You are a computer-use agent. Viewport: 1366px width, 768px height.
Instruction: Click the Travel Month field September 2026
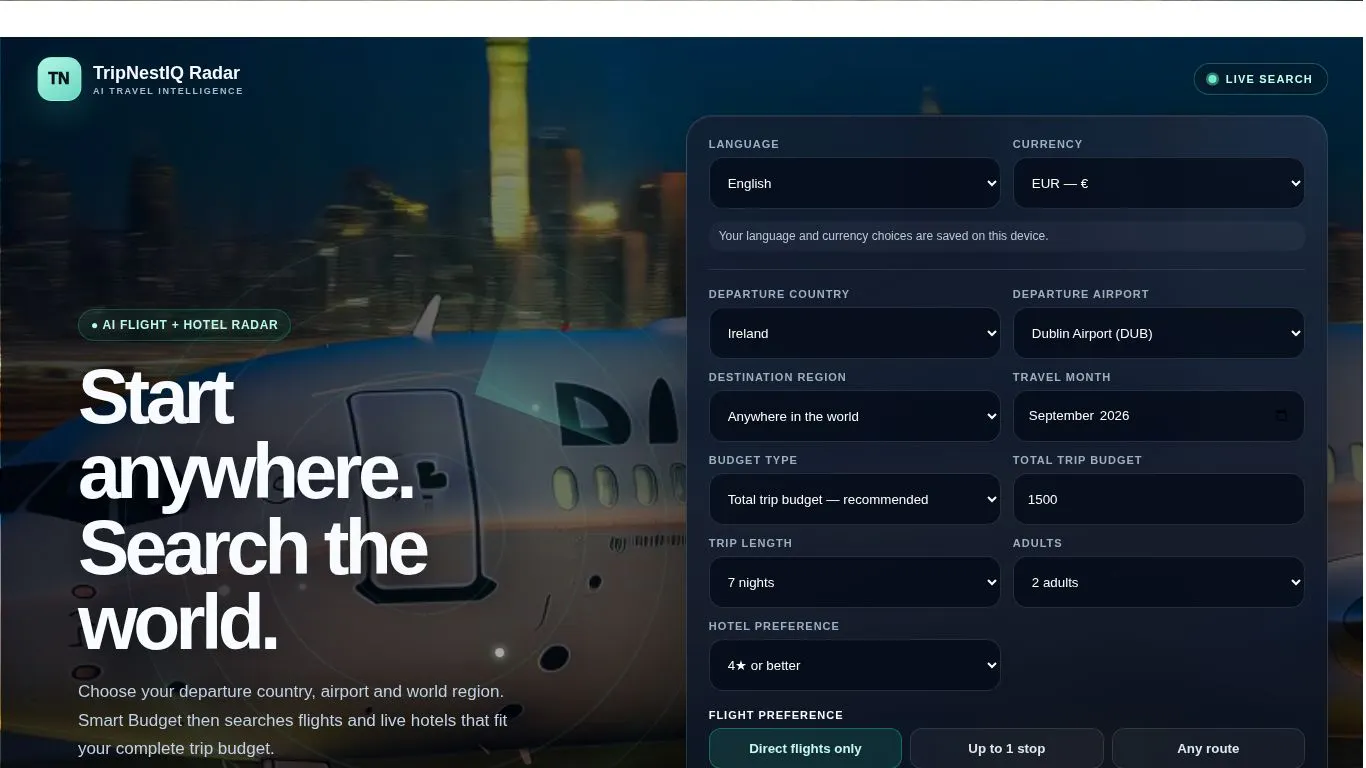[x=1158, y=416]
